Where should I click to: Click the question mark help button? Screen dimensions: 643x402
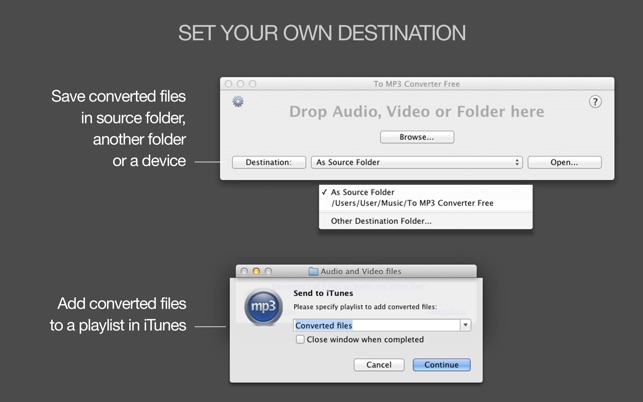(595, 101)
